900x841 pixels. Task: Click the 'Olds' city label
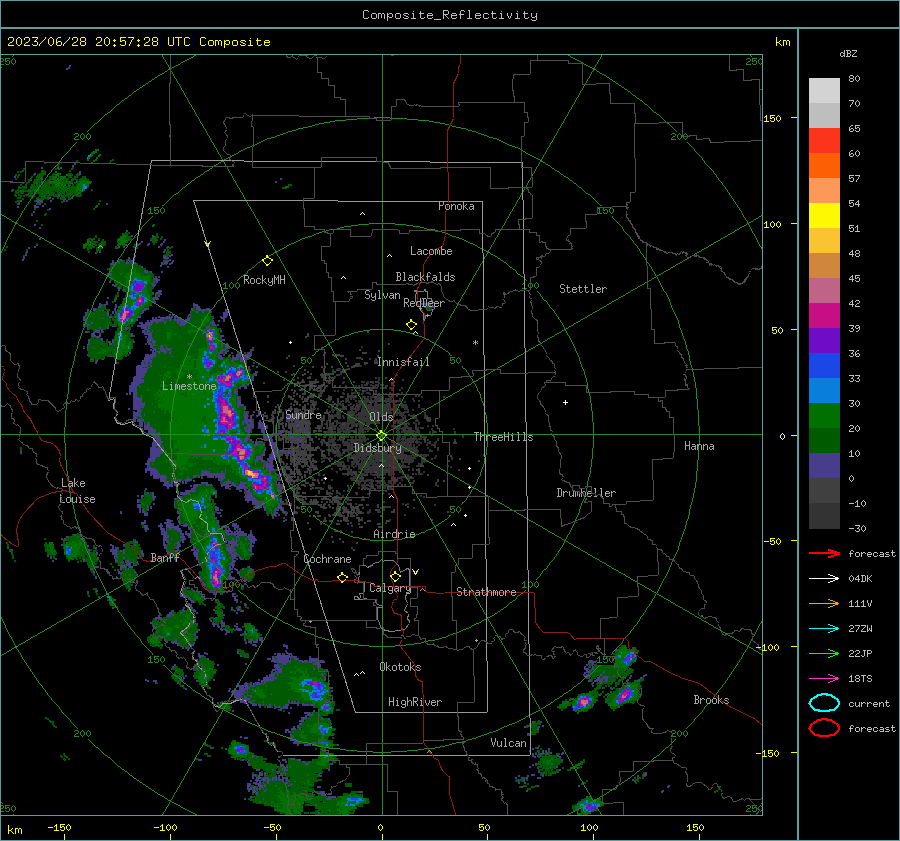pyautogui.click(x=381, y=417)
